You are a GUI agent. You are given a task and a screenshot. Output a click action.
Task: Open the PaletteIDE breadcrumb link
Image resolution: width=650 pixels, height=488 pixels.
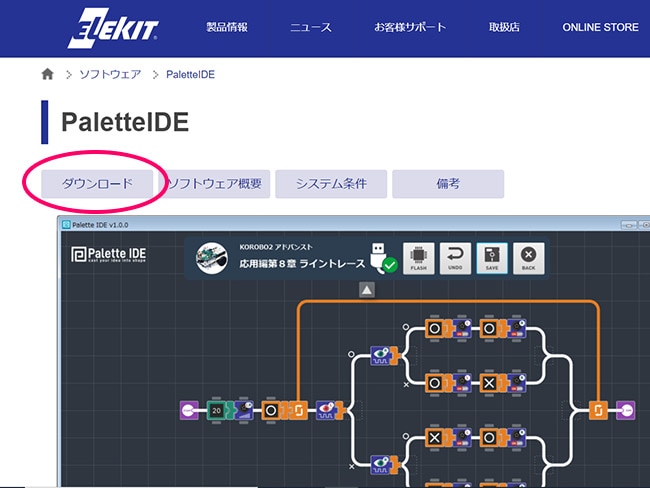click(190, 75)
